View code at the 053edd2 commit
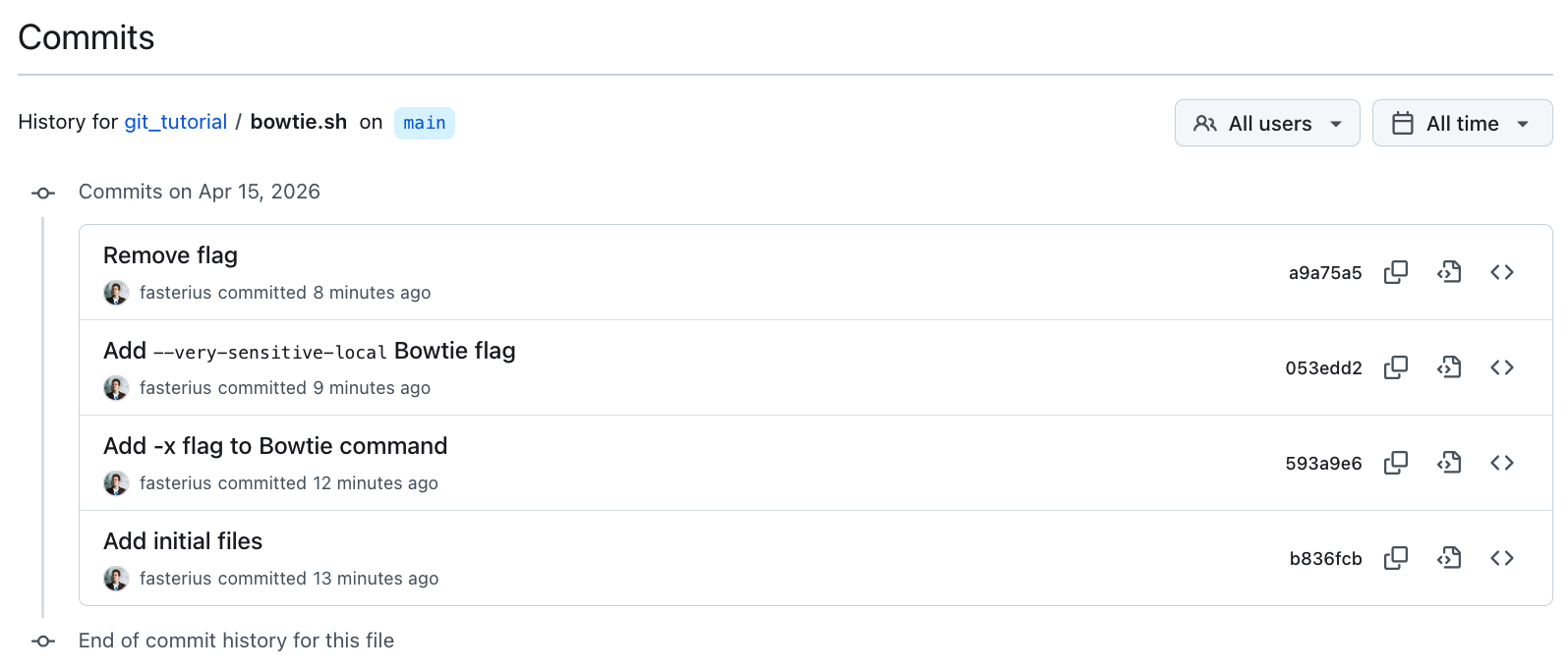 point(1449,367)
